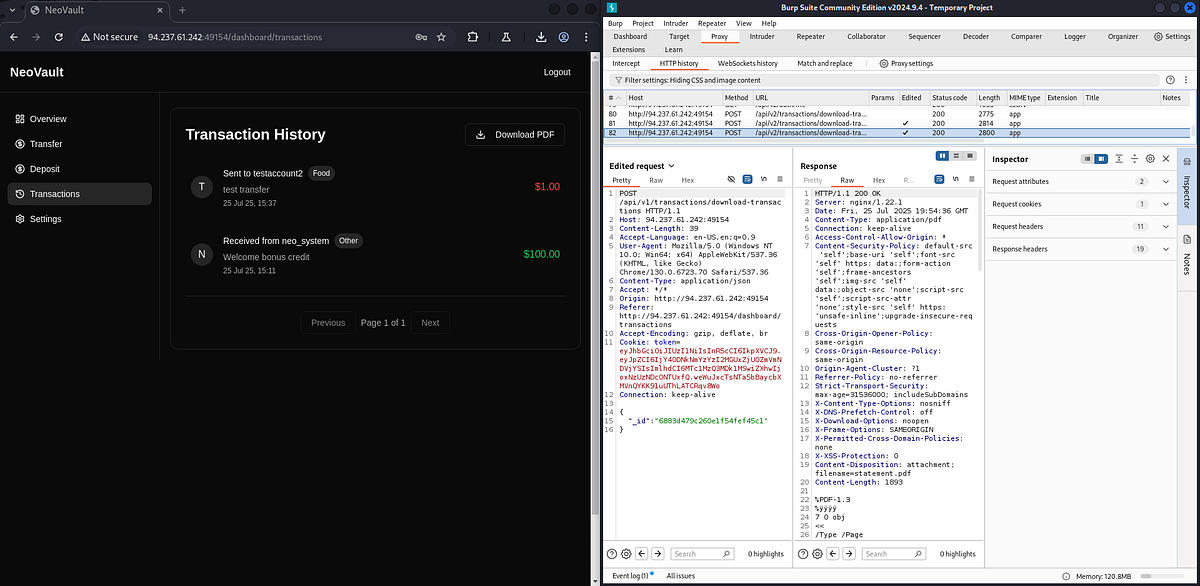Image resolution: width=1200 pixels, height=586 pixels.
Task: Click the browser downloads icon
Action: click(541, 37)
